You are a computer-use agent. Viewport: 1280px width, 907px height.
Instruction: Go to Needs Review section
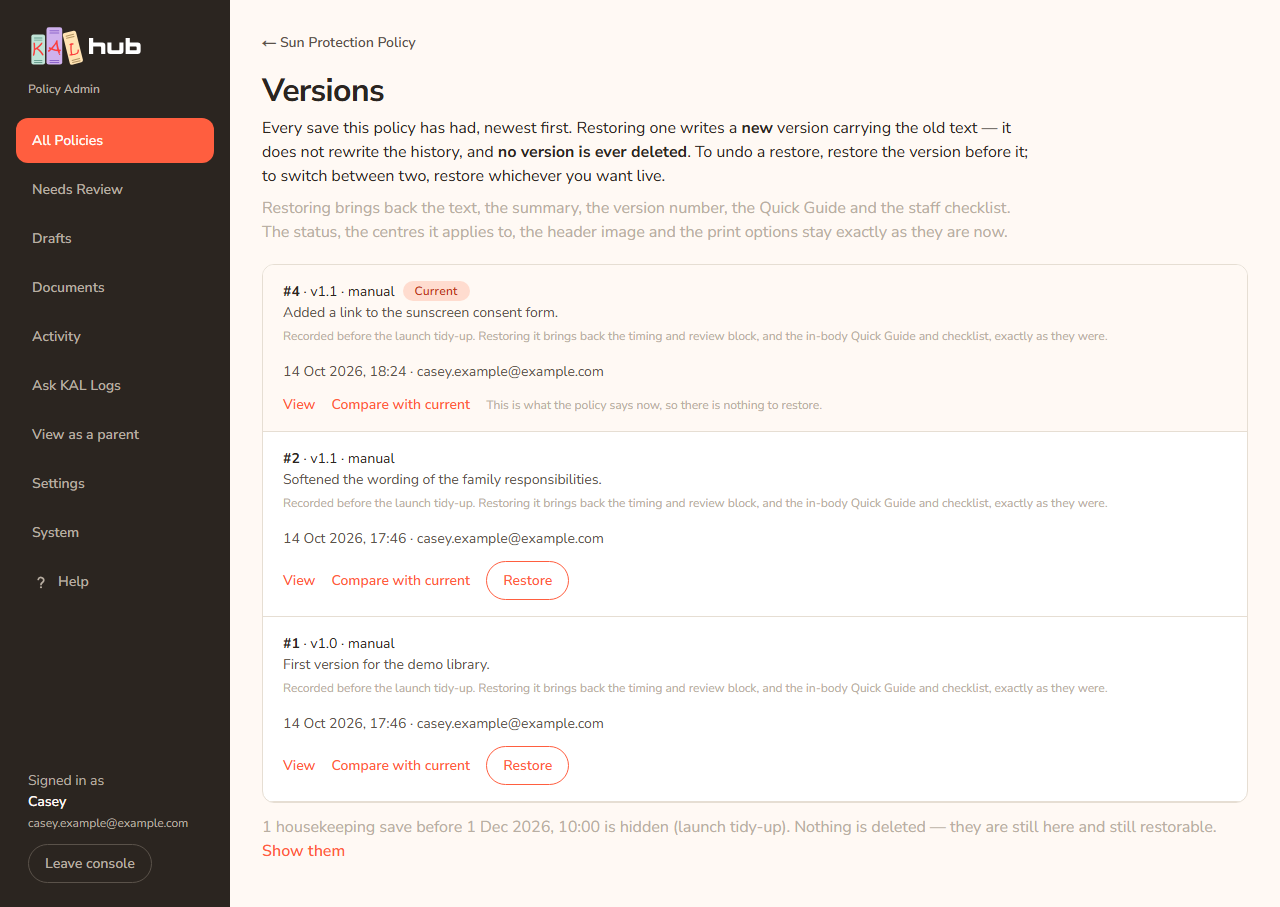point(115,189)
